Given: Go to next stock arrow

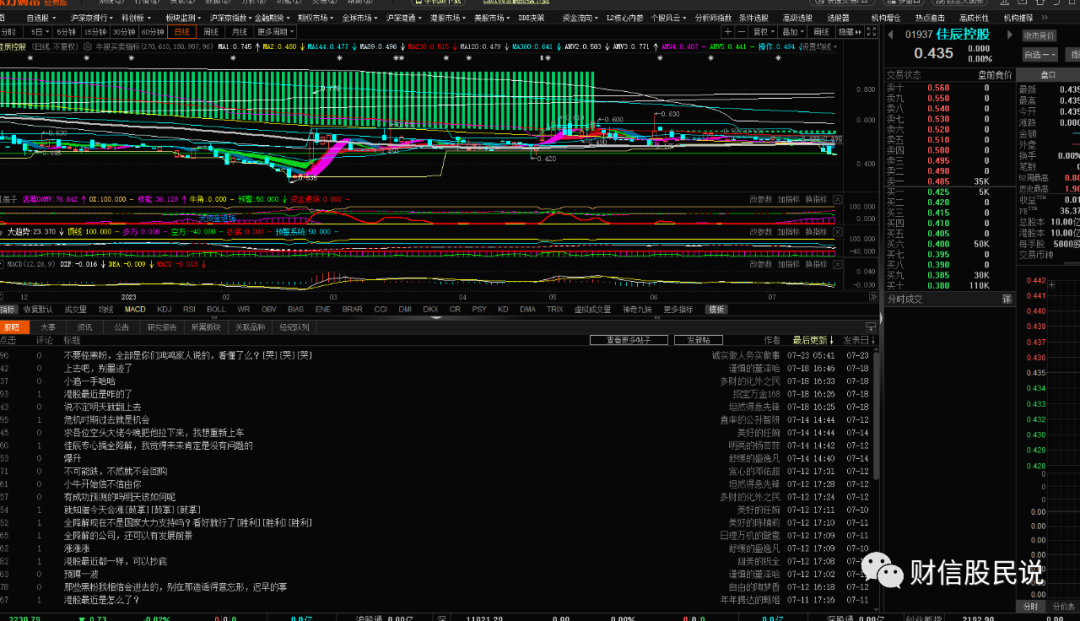Looking at the screenshot, I should [1010, 34].
